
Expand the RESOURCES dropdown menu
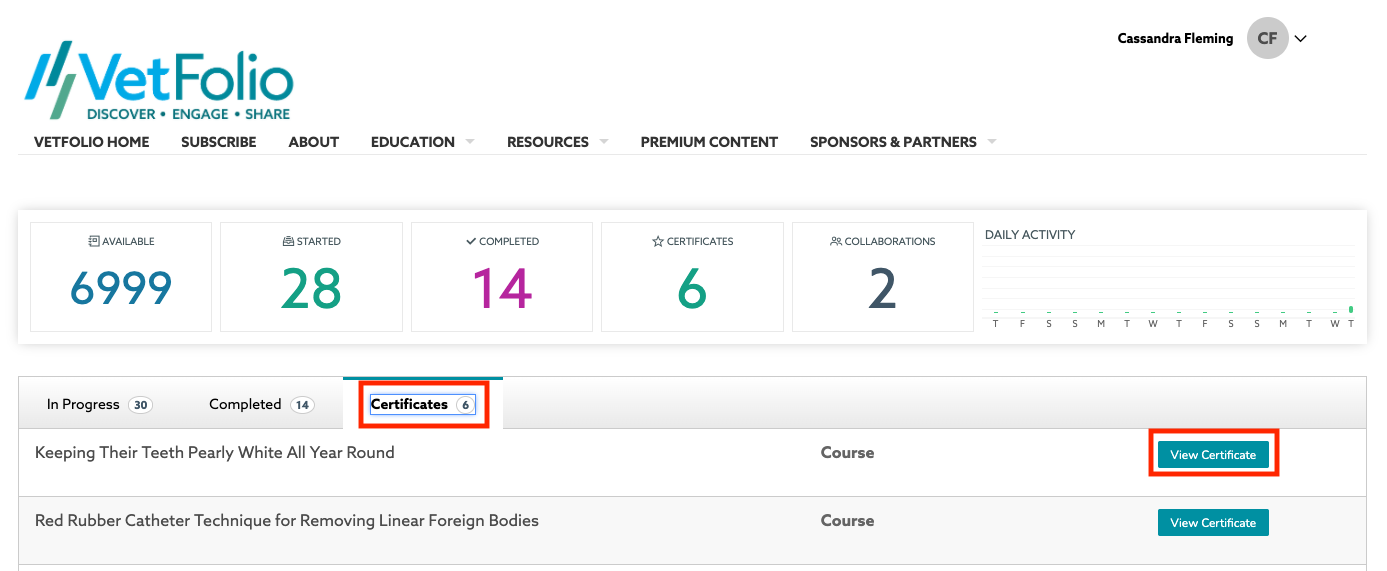557,142
